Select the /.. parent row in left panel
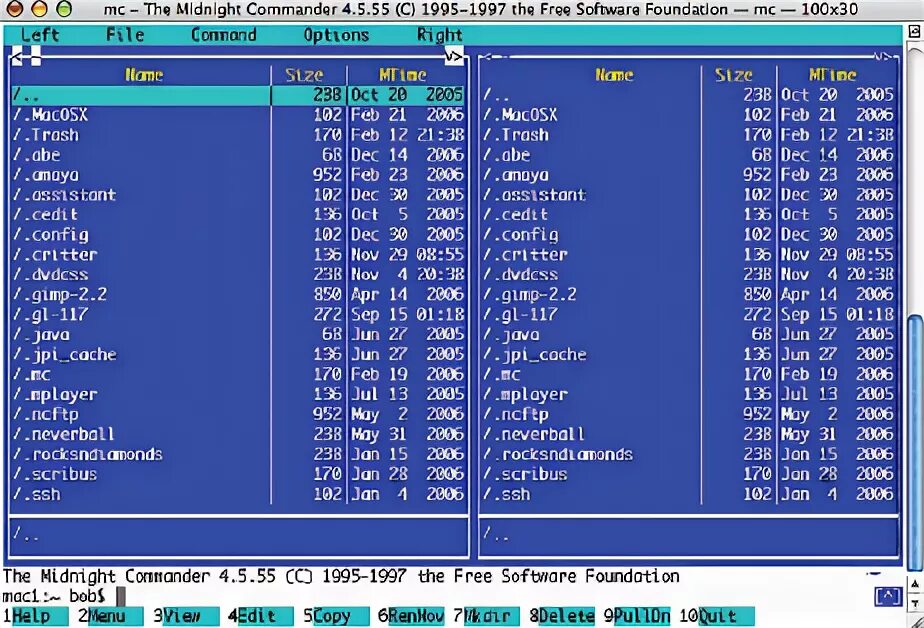Image resolution: width=924 pixels, height=628 pixels. click(x=238, y=95)
